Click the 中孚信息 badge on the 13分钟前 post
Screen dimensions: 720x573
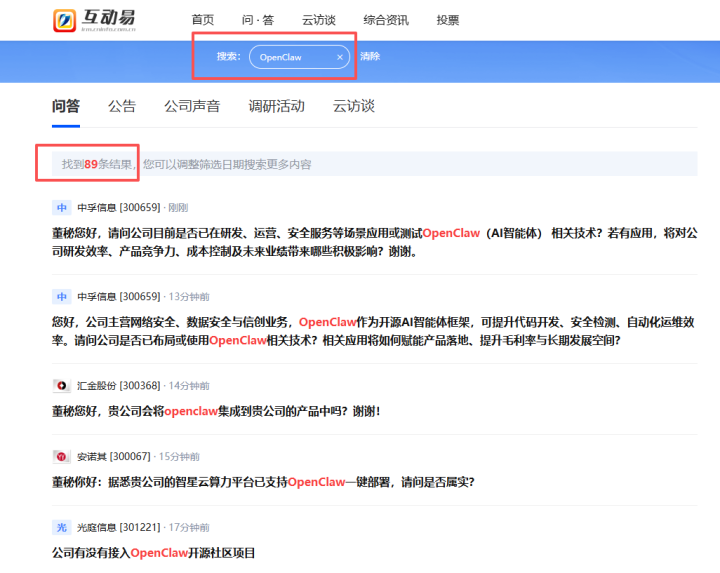pyautogui.click(x=61, y=296)
